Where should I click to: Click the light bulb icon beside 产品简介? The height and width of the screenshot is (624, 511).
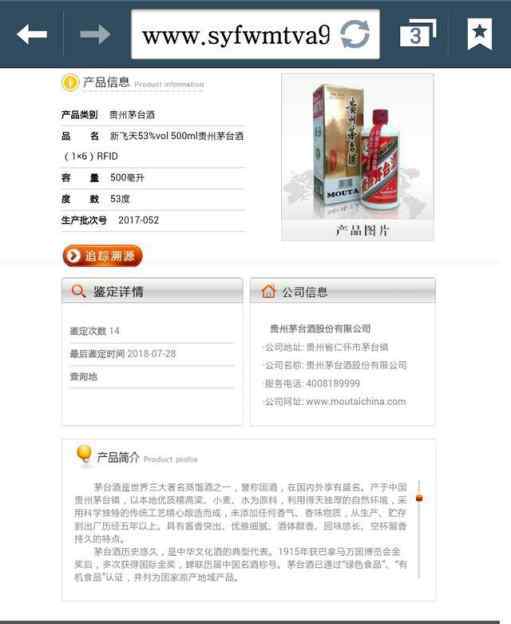point(84,455)
